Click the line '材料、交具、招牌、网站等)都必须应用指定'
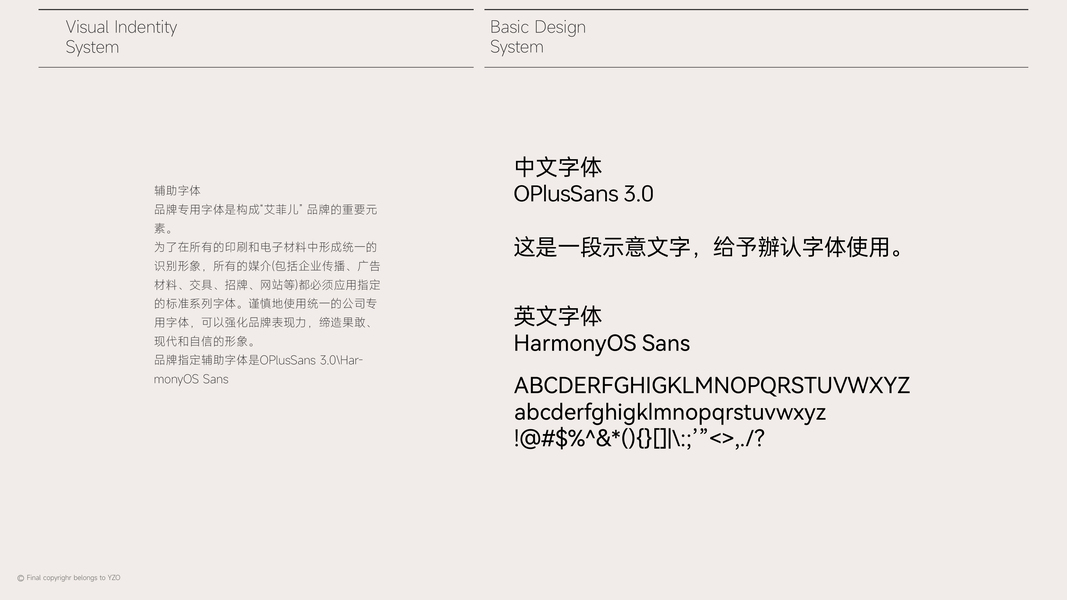The height and width of the screenshot is (600, 1067). coord(267,285)
